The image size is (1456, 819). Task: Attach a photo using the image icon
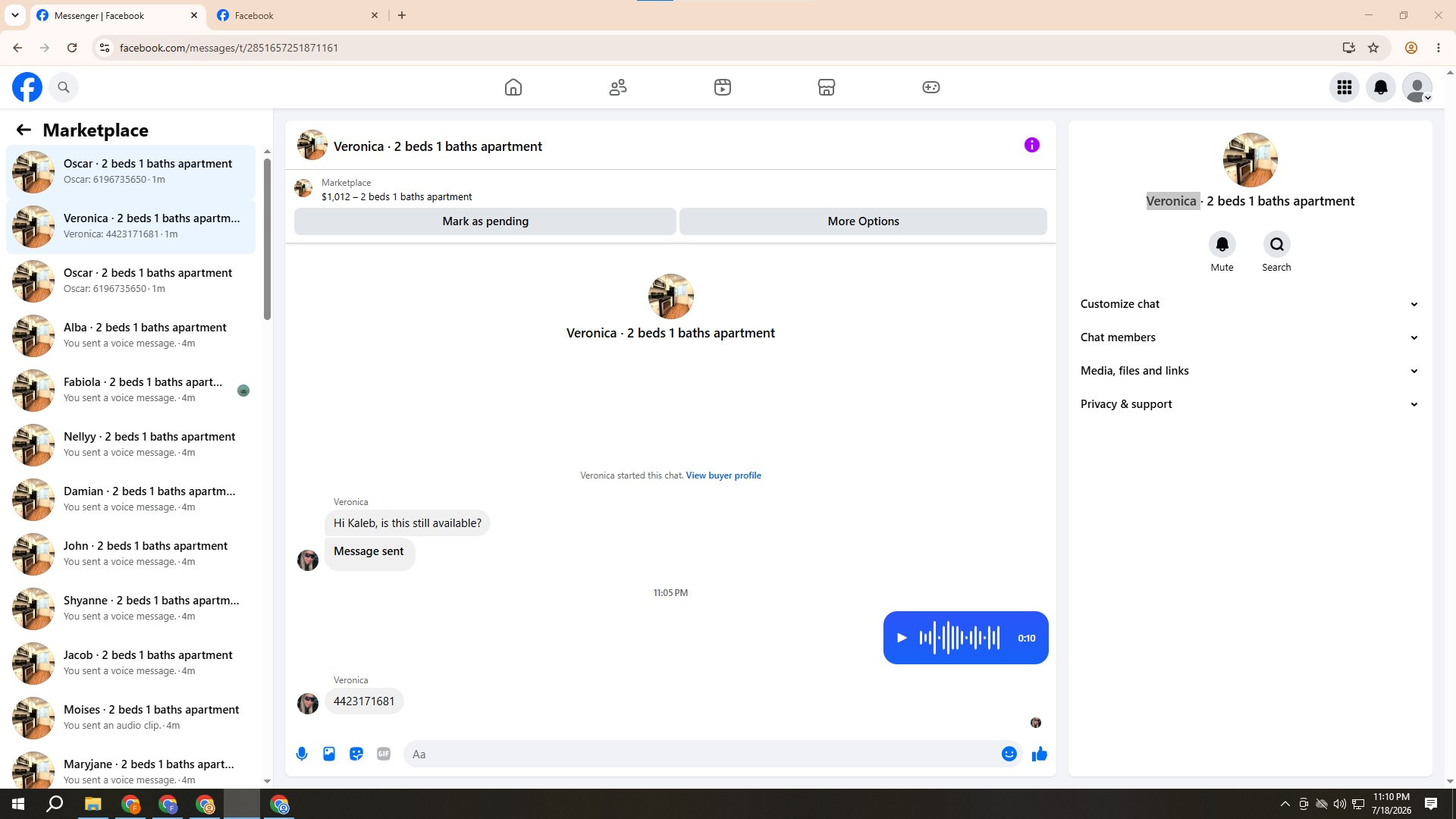click(329, 754)
